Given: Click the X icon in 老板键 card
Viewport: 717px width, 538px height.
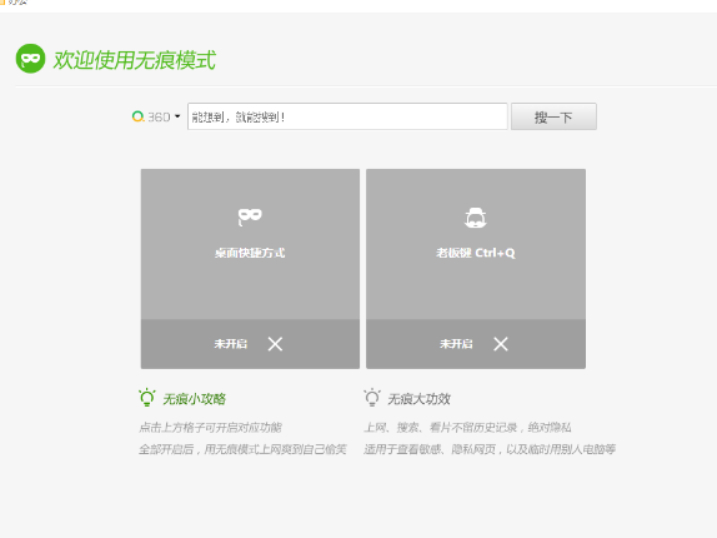Looking at the screenshot, I should point(501,344).
